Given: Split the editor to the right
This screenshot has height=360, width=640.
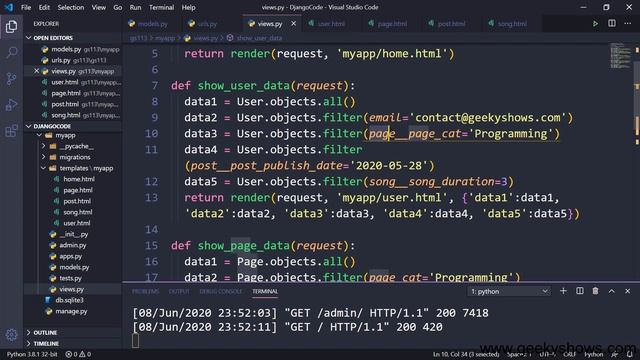Looking at the screenshot, I should 611,24.
